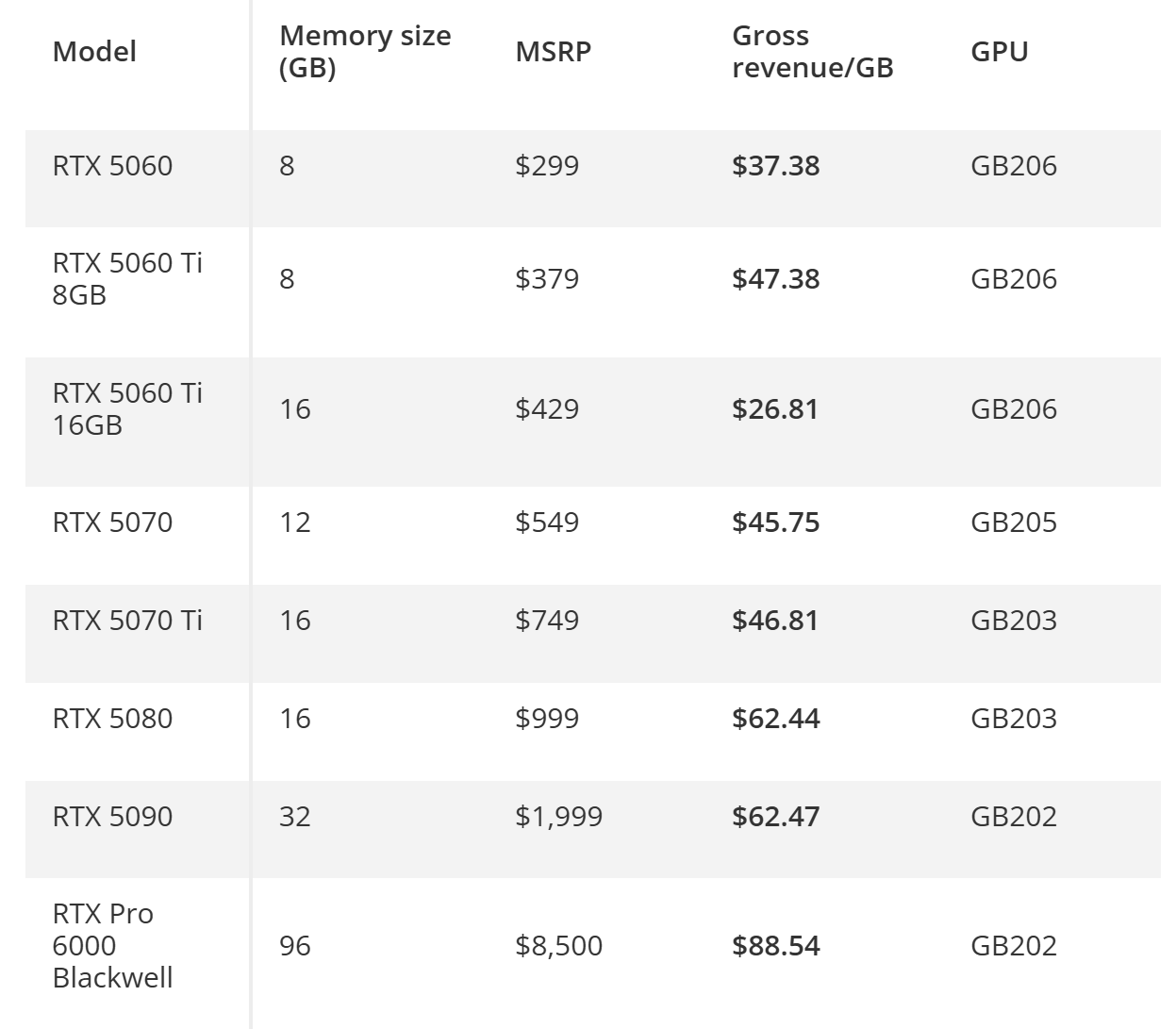The width and height of the screenshot is (1176, 1029).
Task: Click the $1,999 MSRP value
Action: (558, 817)
